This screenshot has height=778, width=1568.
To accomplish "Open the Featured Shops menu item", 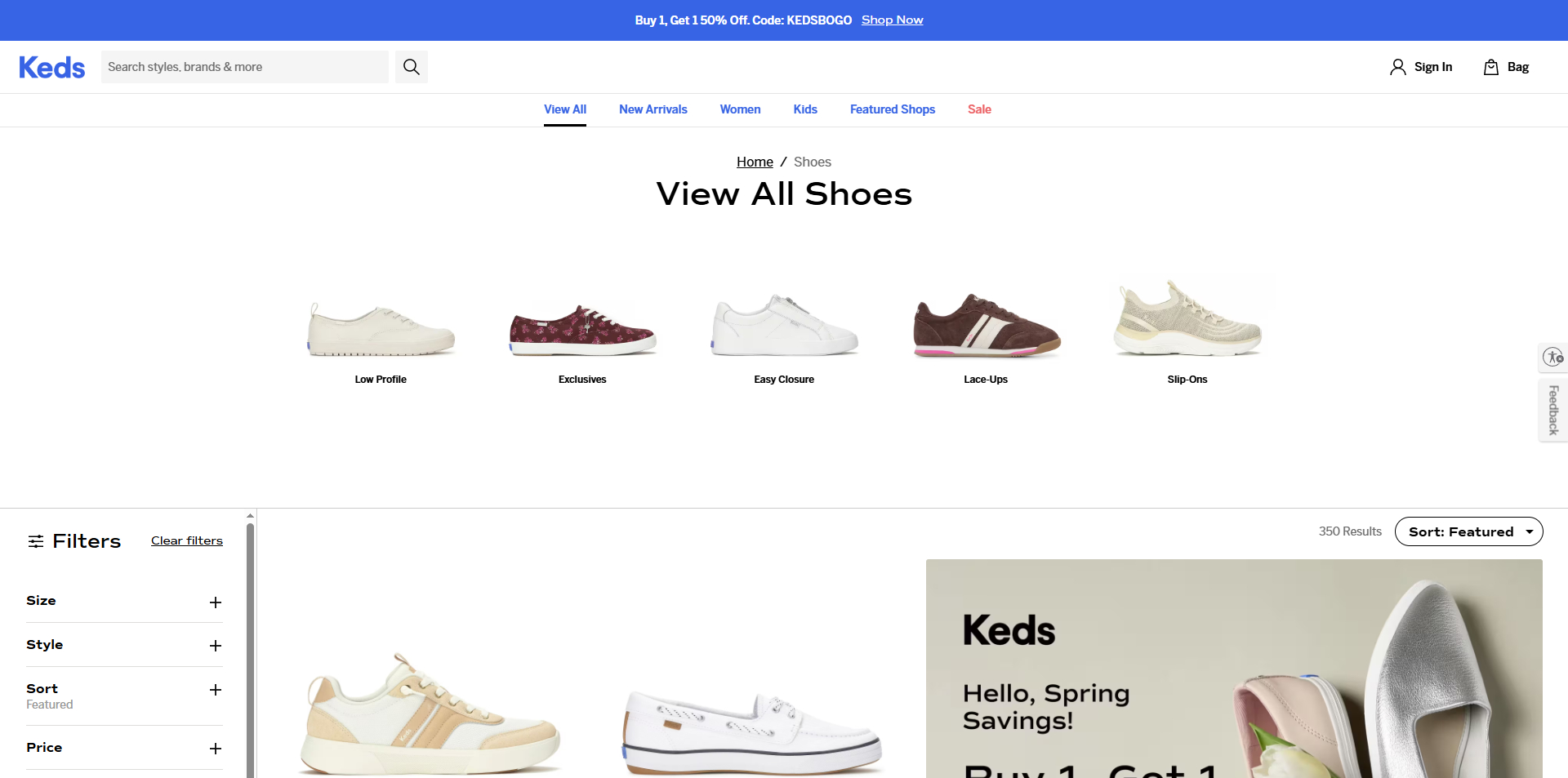I will click(892, 109).
